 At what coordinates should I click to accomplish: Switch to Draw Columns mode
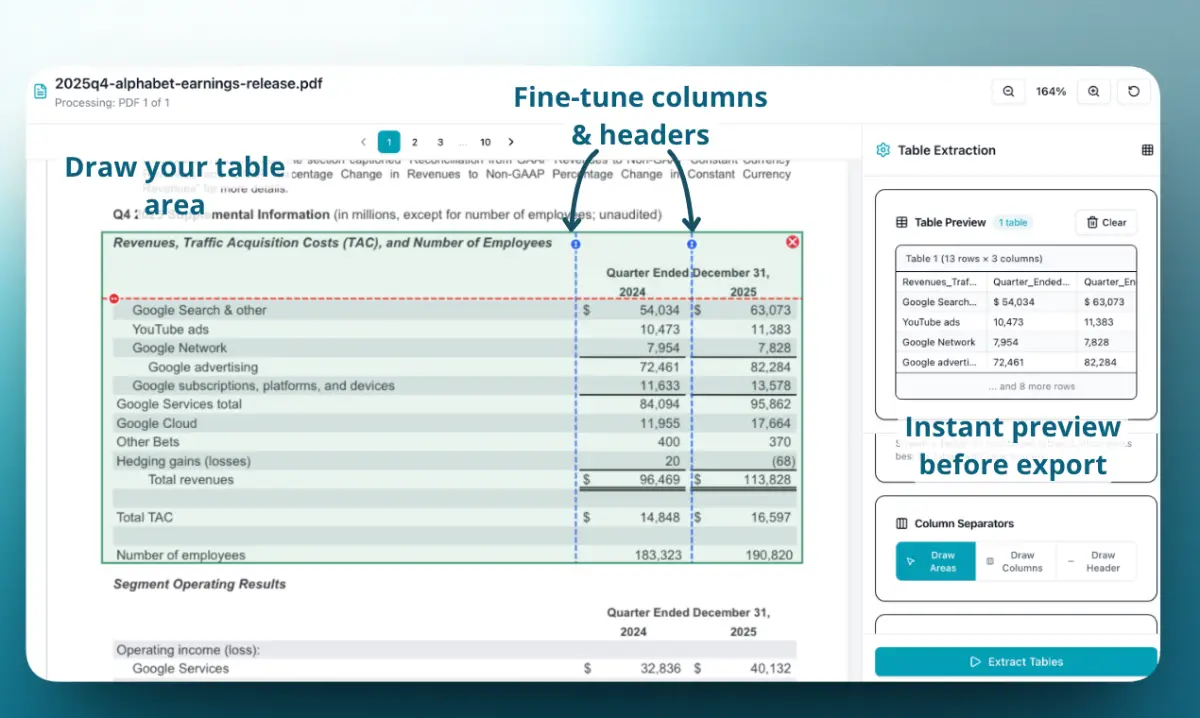pyautogui.click(x=1015, y=561)
